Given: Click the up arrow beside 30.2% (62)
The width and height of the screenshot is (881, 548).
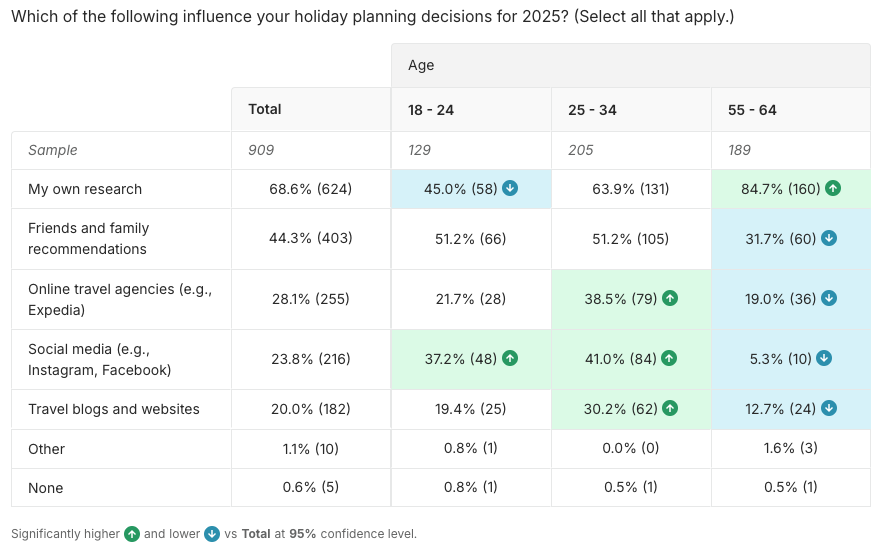Looking at the screenshot, I should [x=670, y=408].
